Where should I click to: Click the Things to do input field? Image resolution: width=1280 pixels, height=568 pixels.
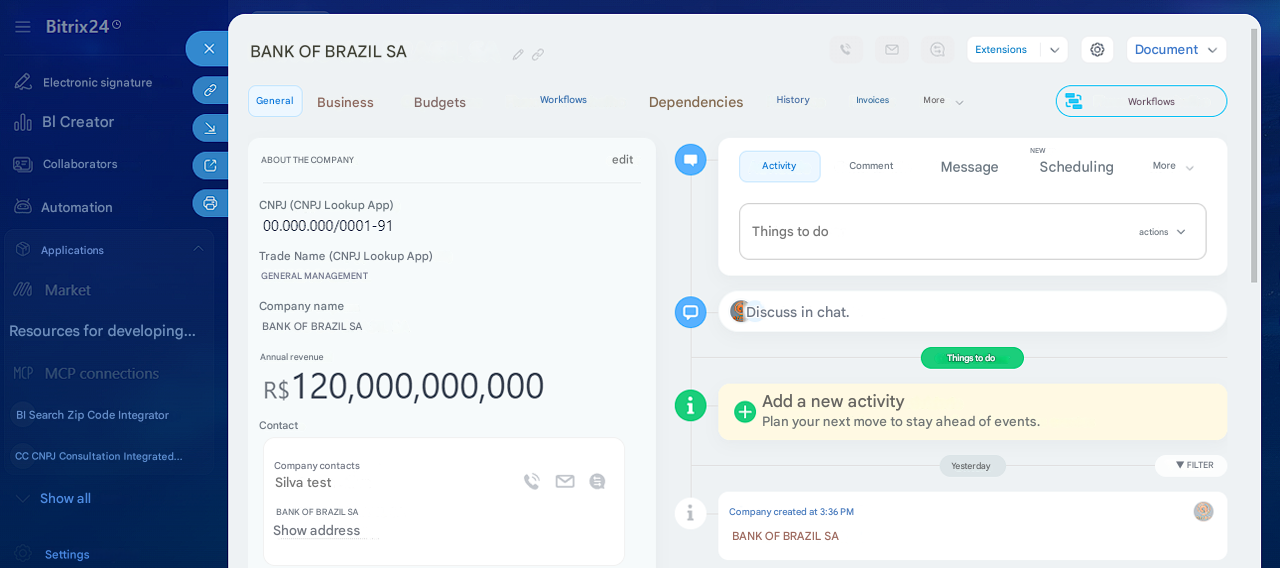(x=930, y=232)
